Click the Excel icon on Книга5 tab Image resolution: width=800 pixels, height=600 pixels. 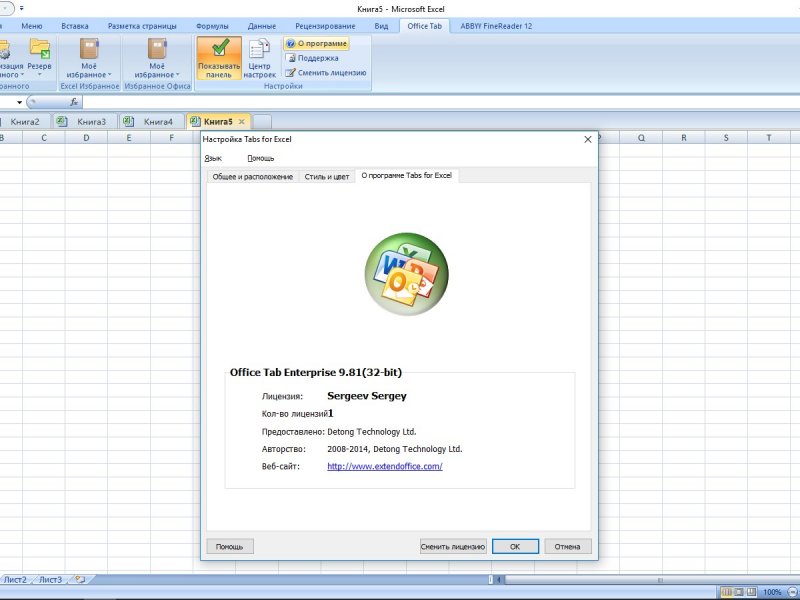click(x=194, y=121)
